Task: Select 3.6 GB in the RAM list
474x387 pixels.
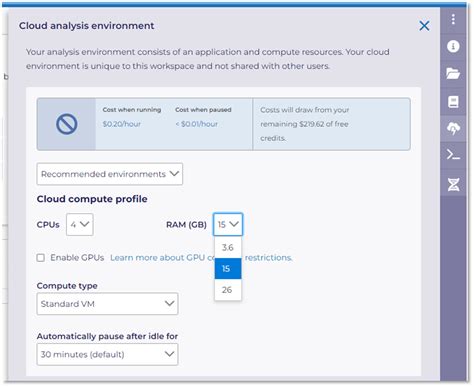Action: (228, 247)
